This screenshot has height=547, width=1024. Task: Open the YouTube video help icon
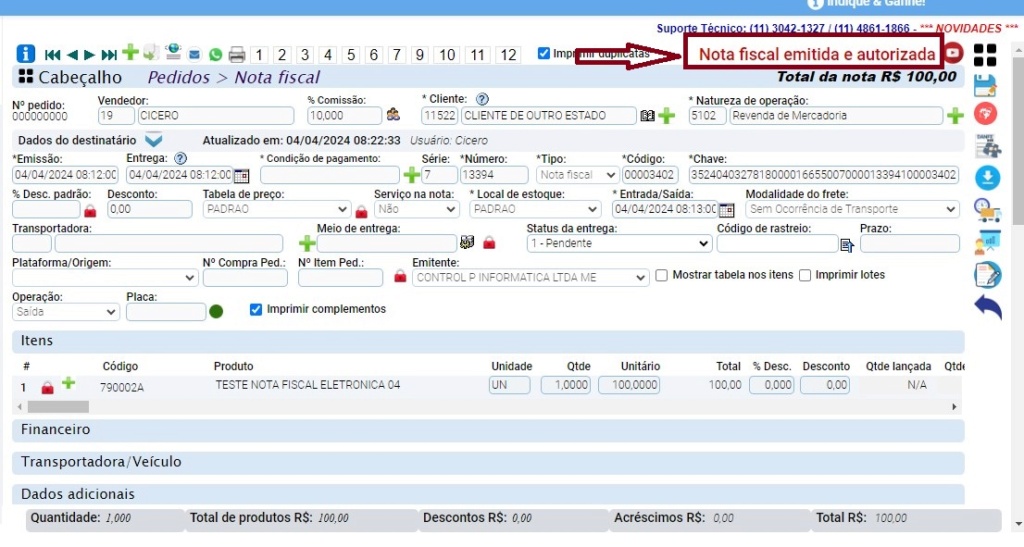tap(953, 53)
